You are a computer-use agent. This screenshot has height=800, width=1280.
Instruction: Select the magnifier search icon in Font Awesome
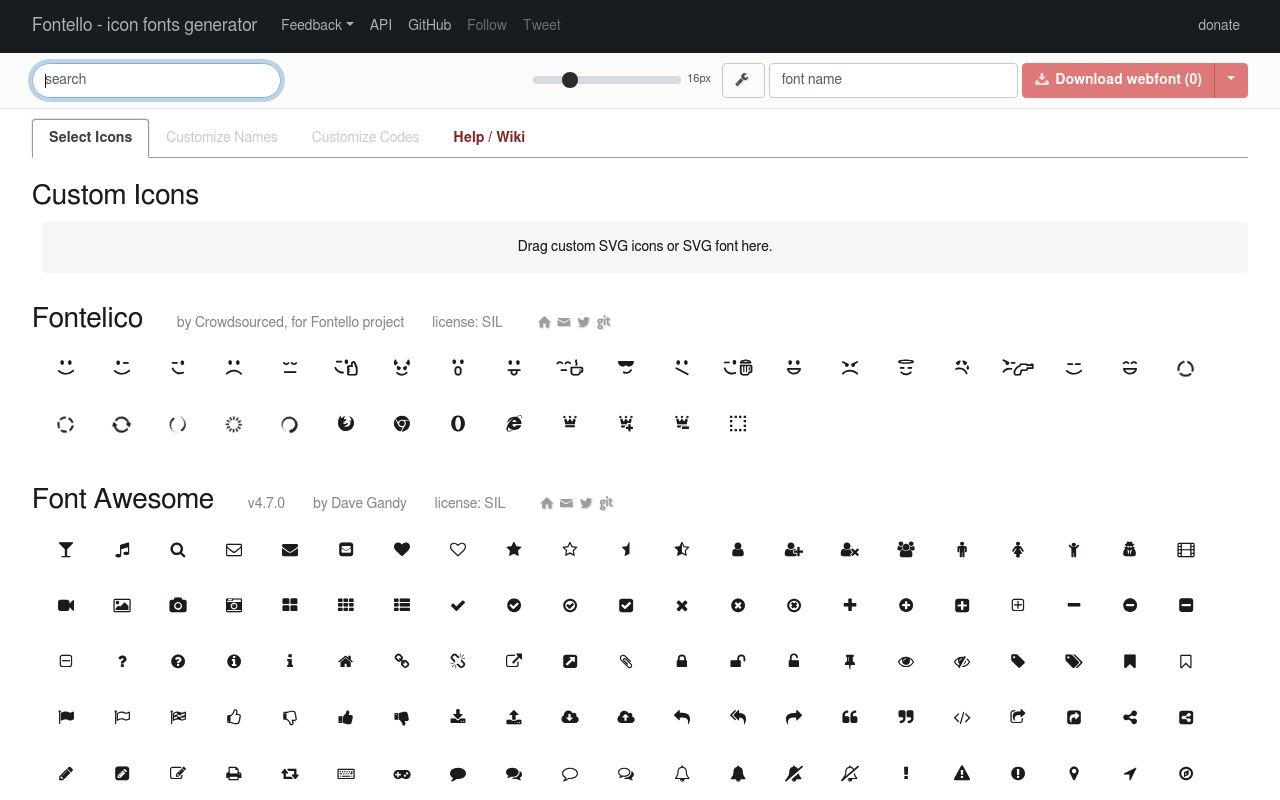click(177, 549)
